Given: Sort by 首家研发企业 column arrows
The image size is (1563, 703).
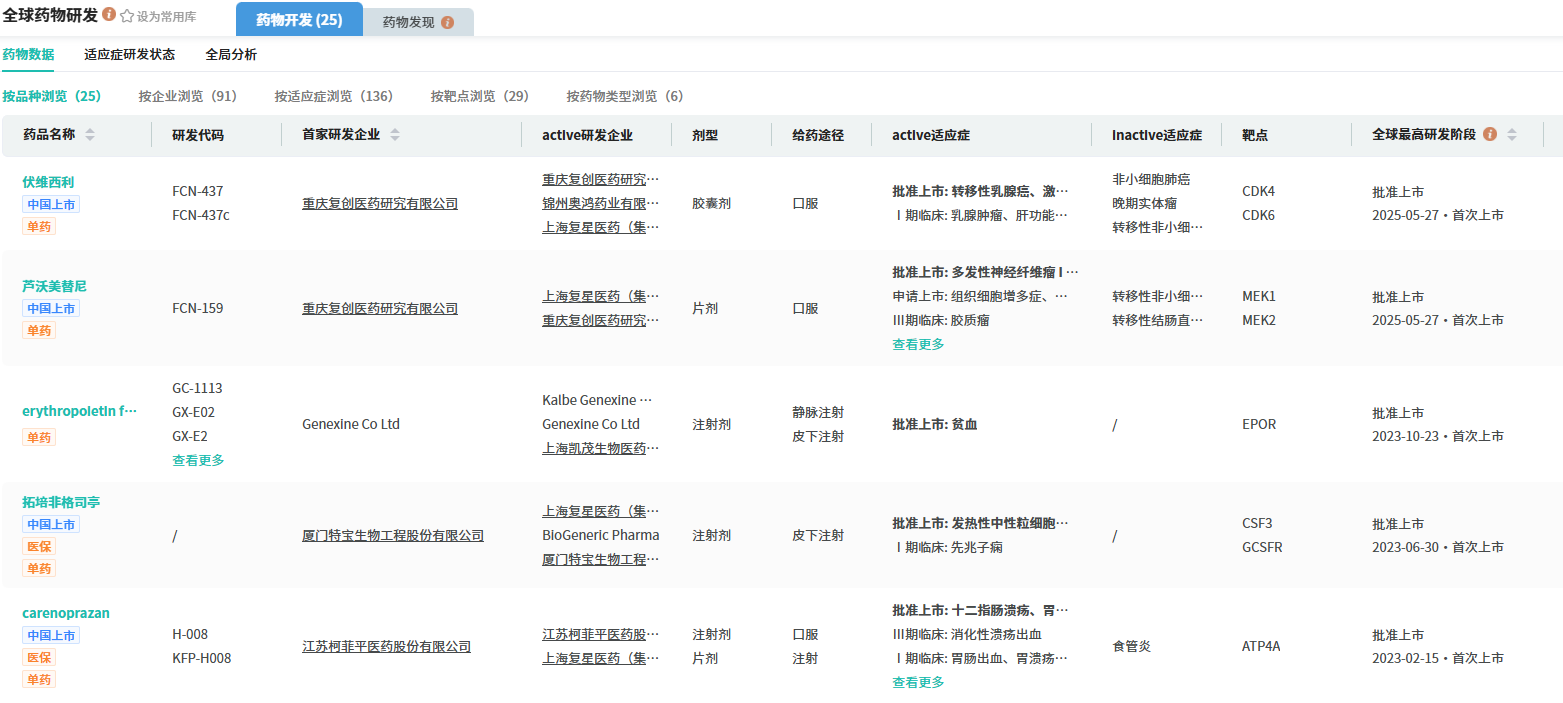Looking at the screenshot, I should pyautogui.click(x=395, y=135).
